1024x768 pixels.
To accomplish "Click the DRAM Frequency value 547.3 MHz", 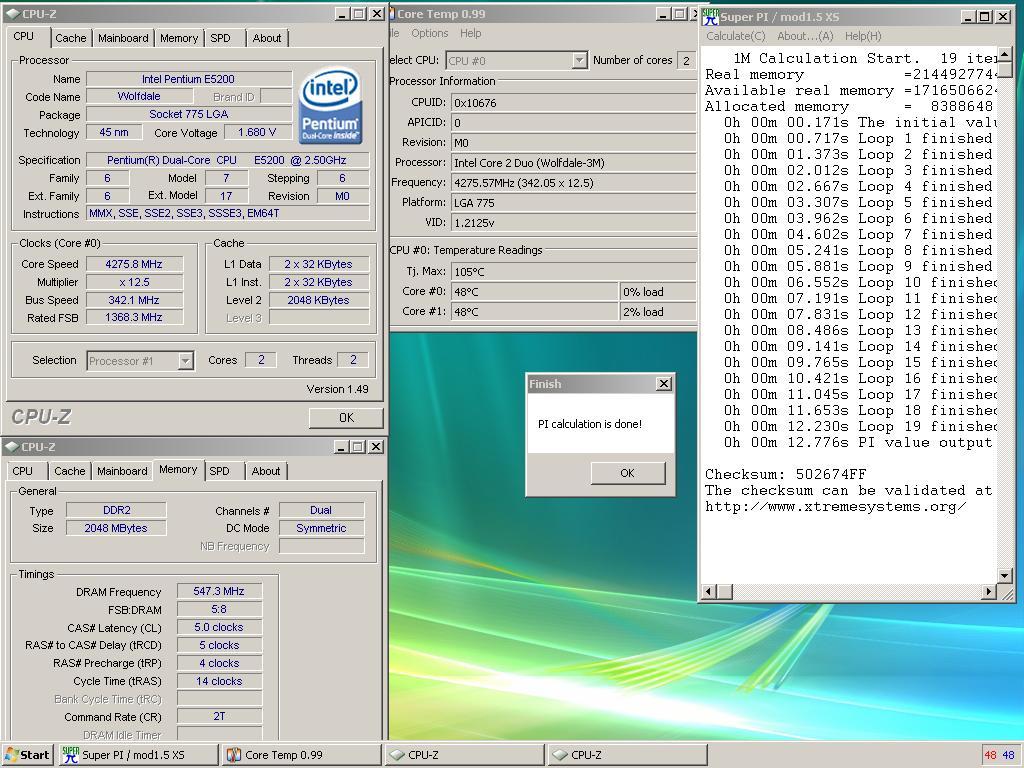I will [219, 592].
